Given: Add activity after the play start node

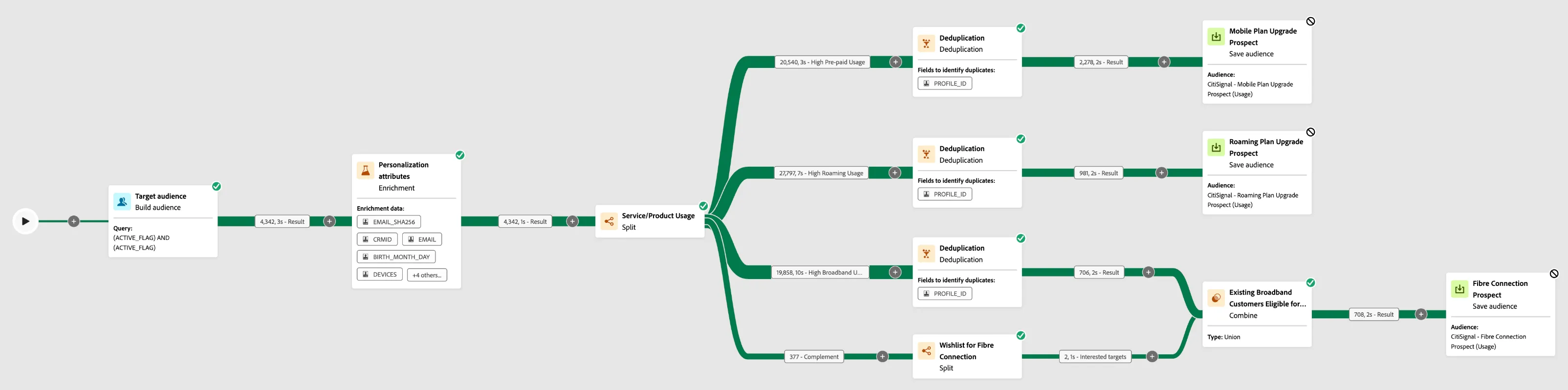Looking at the screenshot, I should click(x=74, y=221).
